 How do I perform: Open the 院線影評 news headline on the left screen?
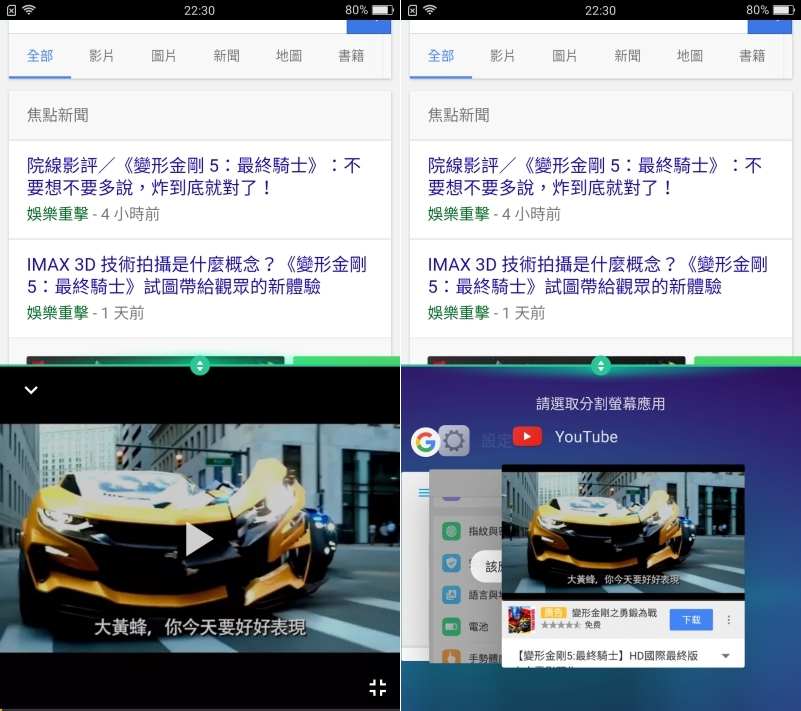(194, 176)
